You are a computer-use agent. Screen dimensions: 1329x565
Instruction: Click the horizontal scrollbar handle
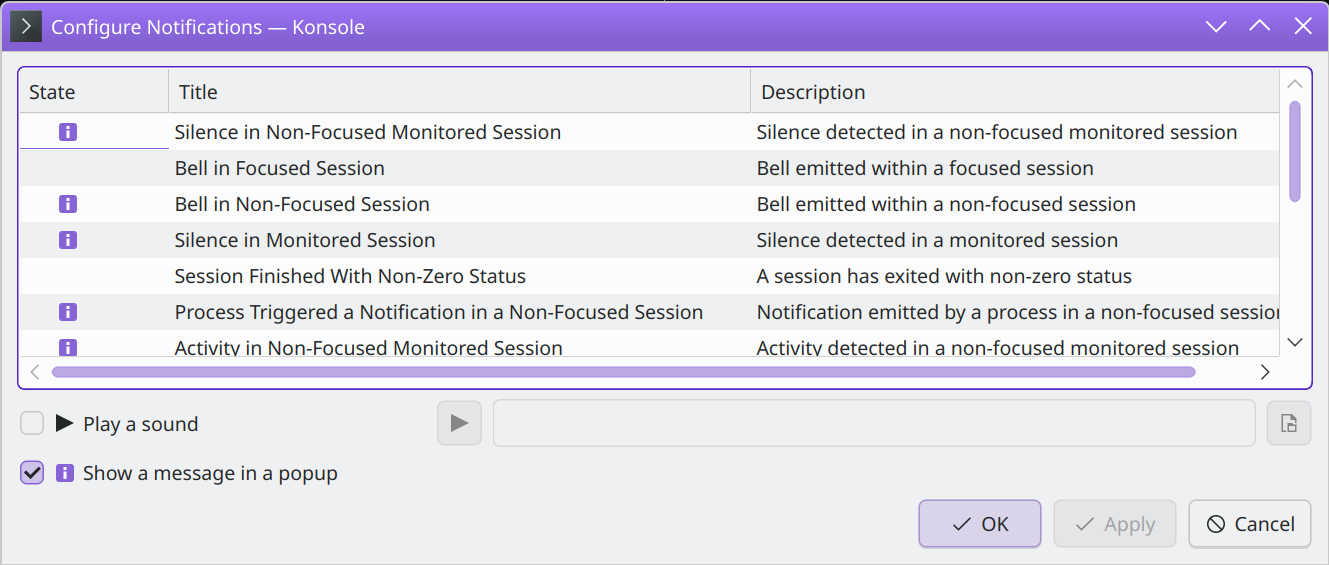click(623, 372)
